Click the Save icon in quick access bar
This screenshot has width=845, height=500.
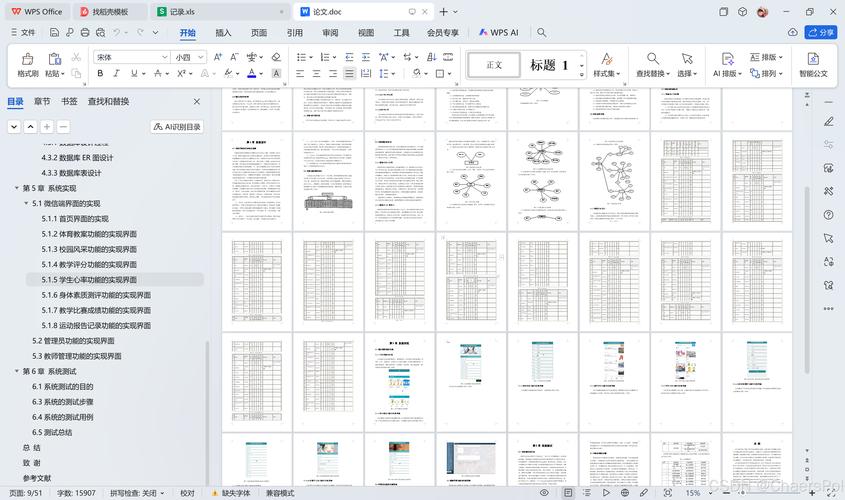54,32
